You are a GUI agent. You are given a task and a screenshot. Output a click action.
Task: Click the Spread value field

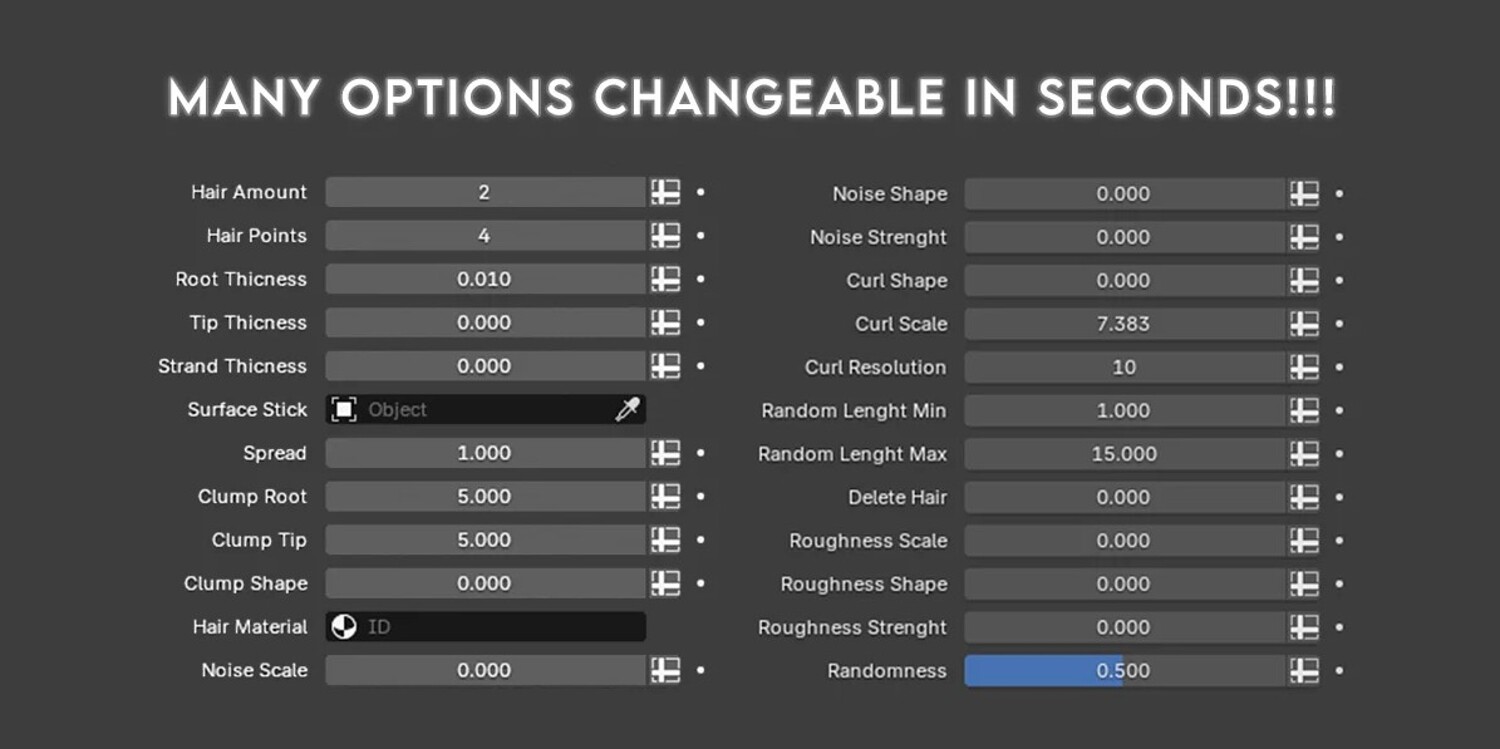[485, 453]
